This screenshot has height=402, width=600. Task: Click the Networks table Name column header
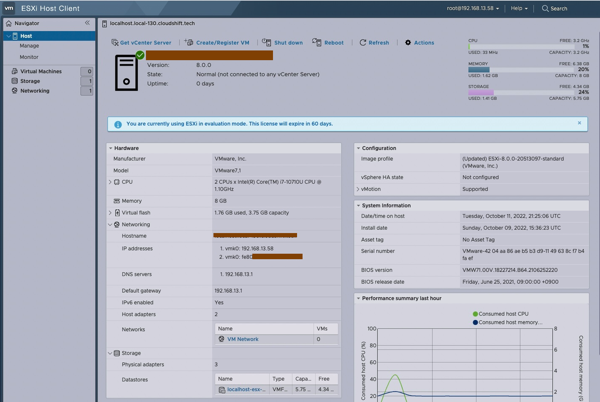pos(264,329)
